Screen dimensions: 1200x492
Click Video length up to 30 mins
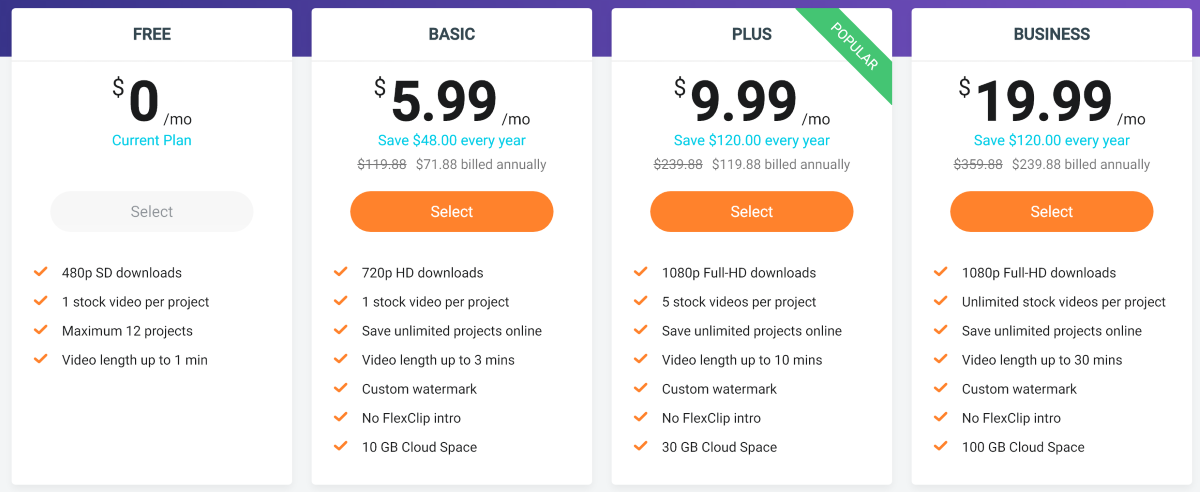pos(1042,360)
